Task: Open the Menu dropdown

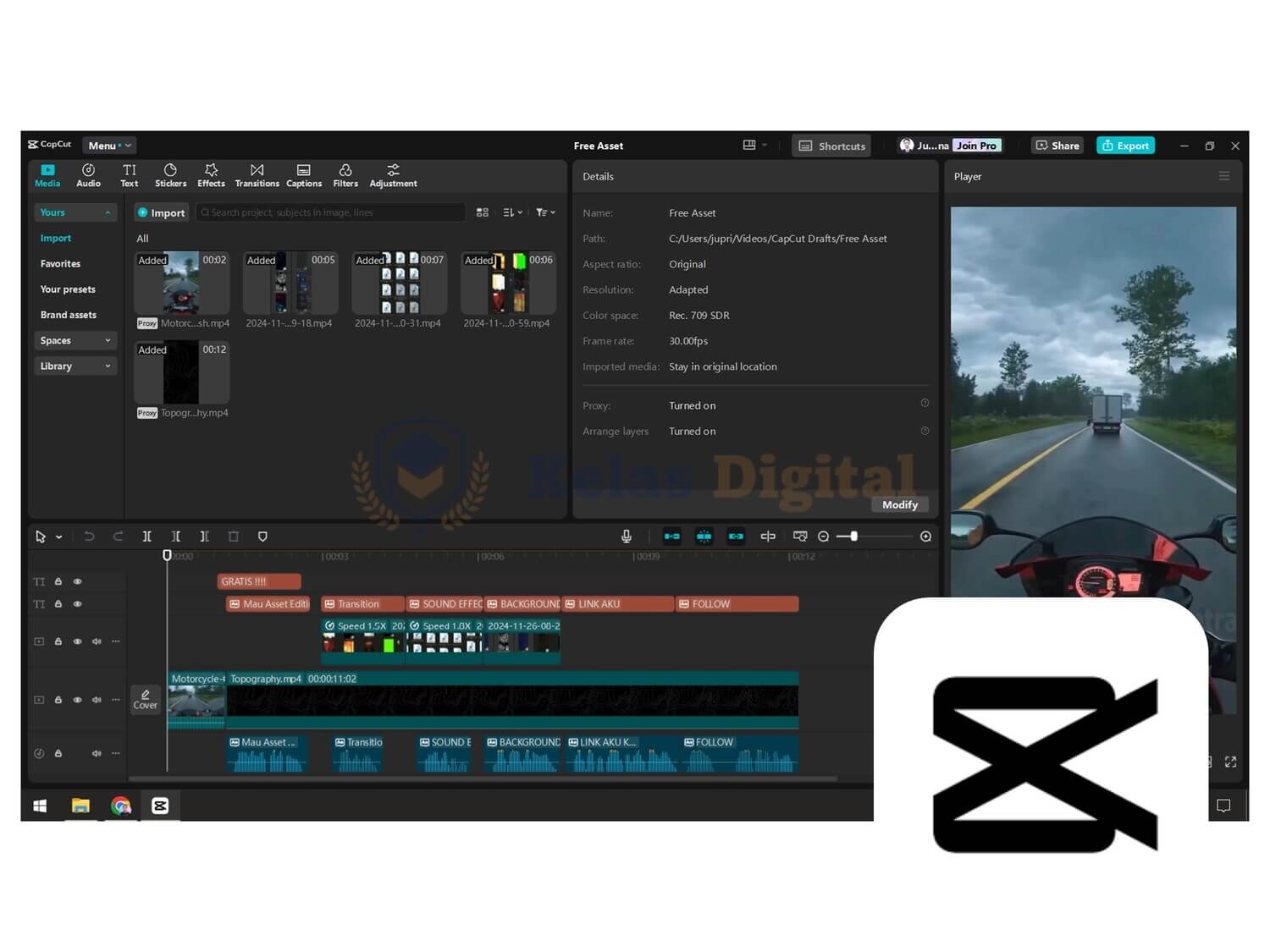Action: pos(110,146)
